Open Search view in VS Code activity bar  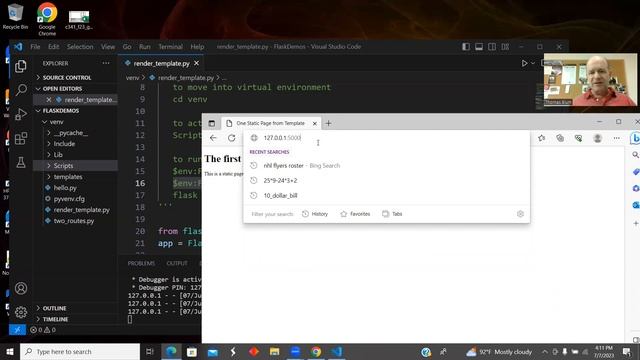pyautogui.click(x=21, y=90)
